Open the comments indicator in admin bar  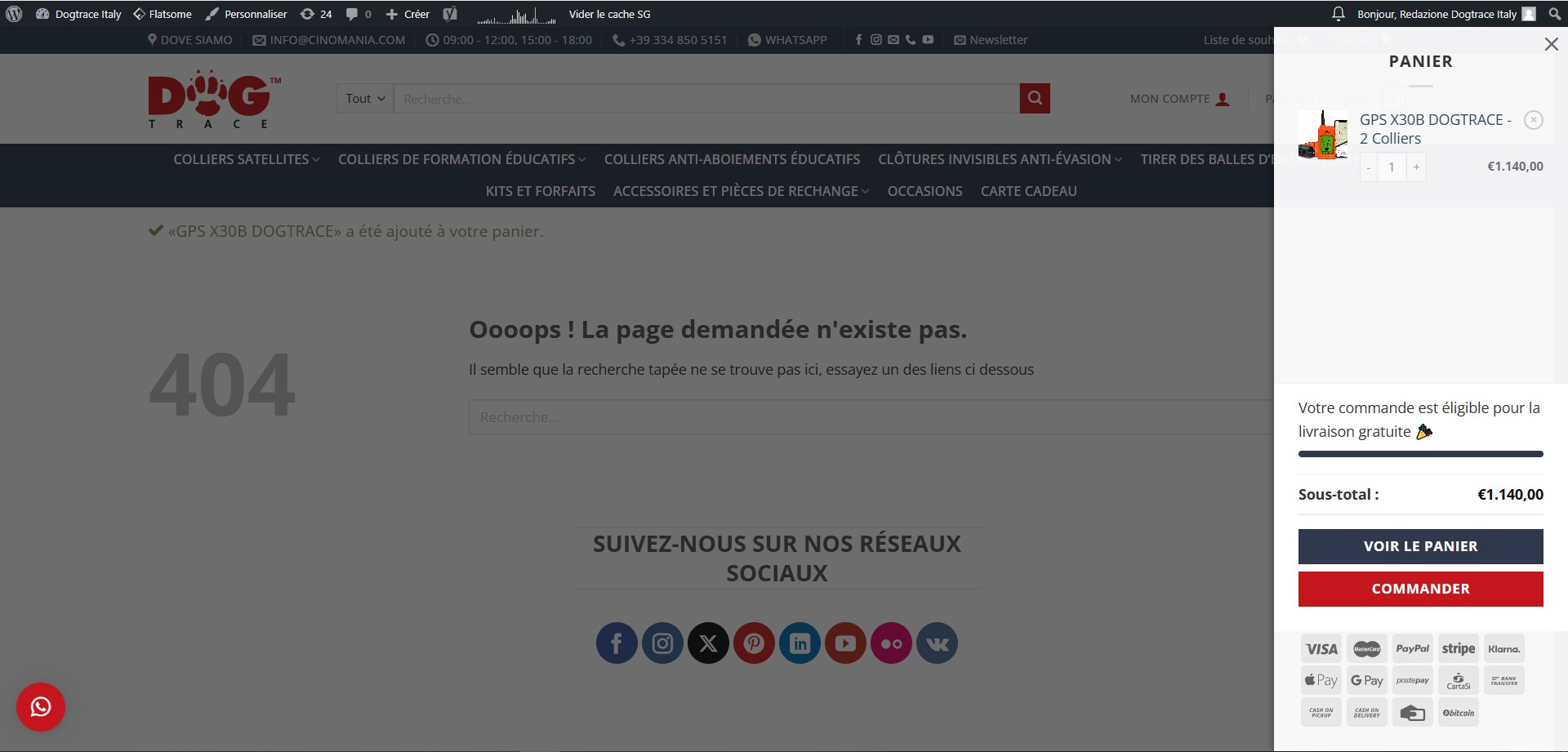click(359, 14)
